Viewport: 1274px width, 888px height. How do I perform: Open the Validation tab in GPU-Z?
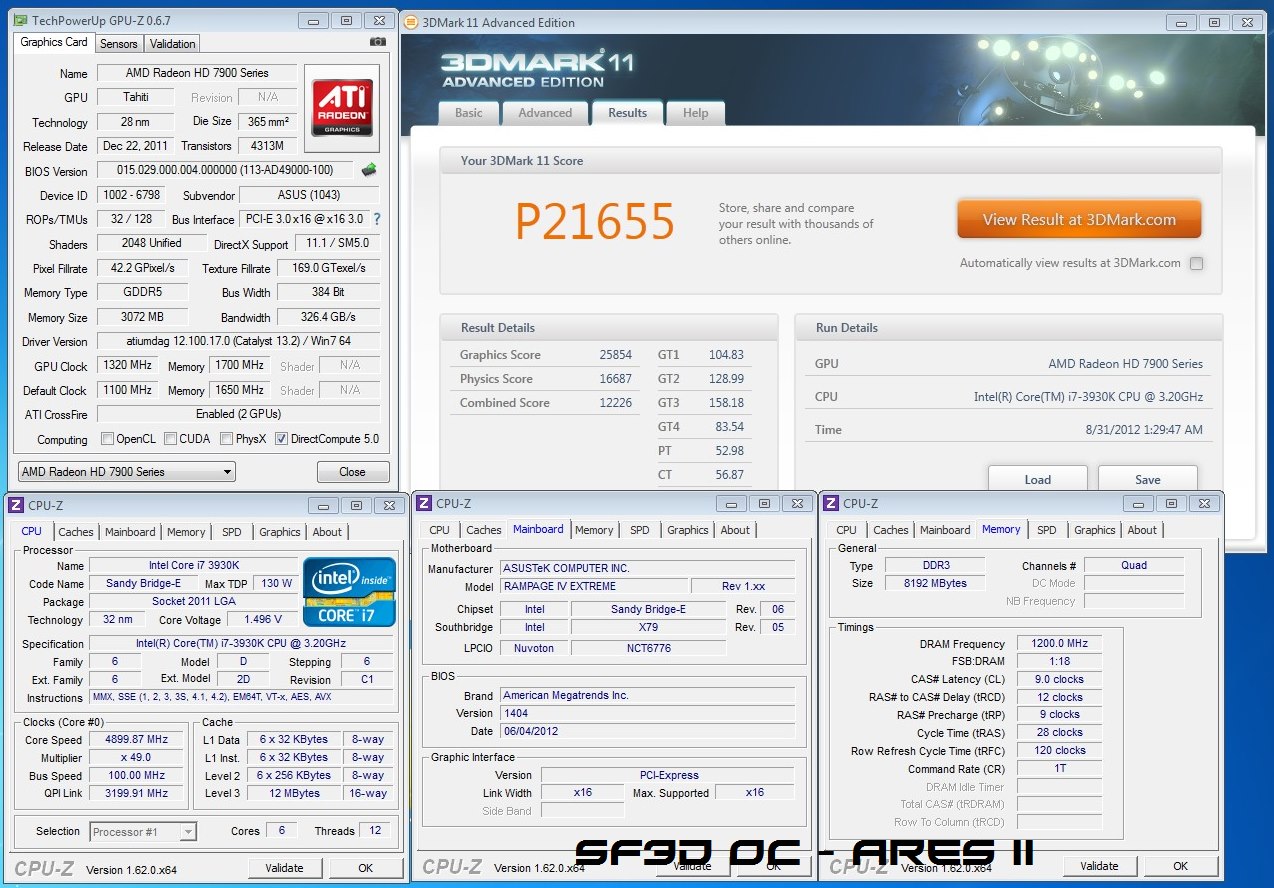pos(173,44)
